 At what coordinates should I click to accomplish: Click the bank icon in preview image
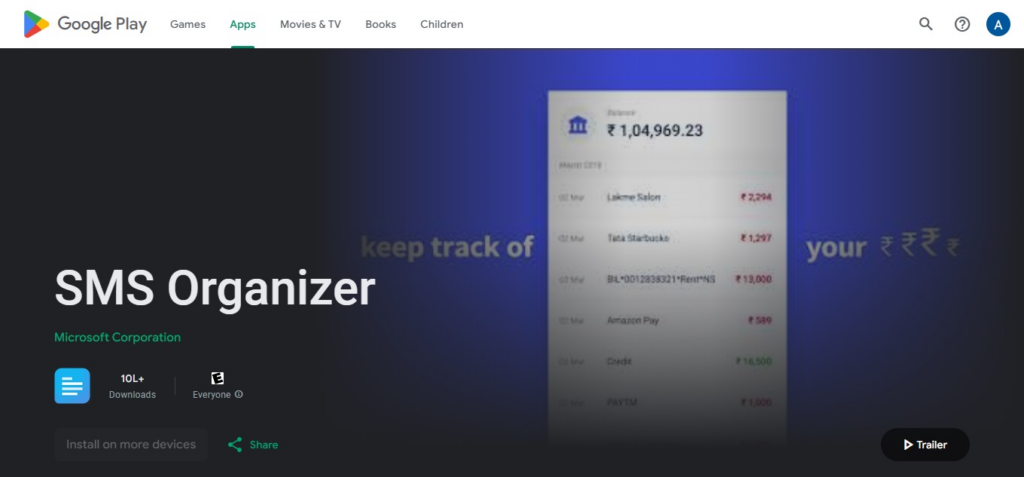tap(578, 125)
